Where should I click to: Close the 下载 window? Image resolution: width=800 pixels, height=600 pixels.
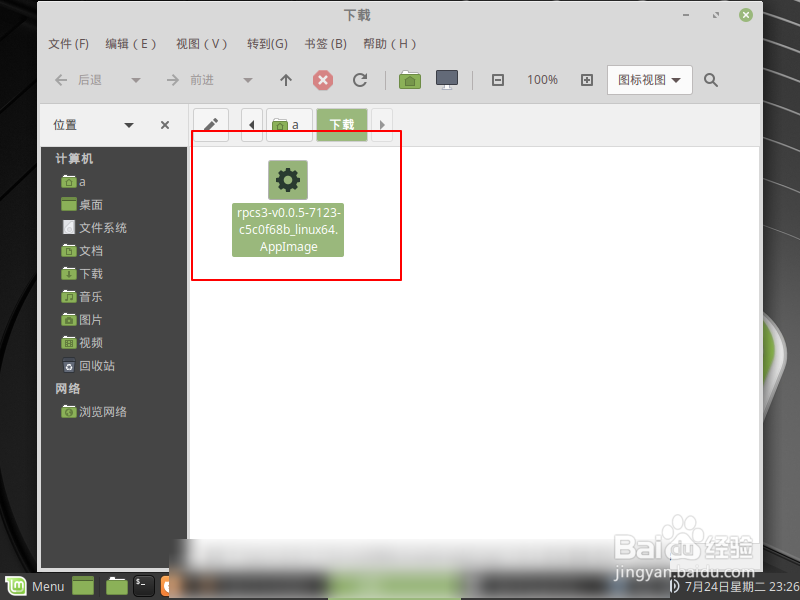[745, 15]
